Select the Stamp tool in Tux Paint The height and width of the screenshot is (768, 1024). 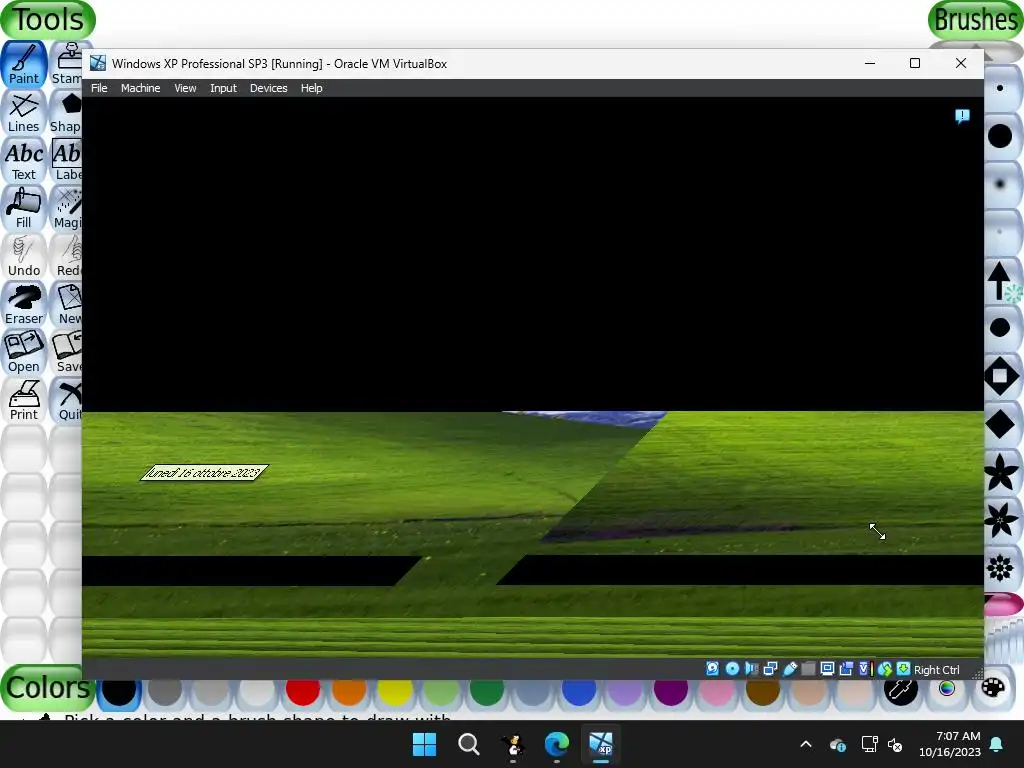[x=66, y=64]
